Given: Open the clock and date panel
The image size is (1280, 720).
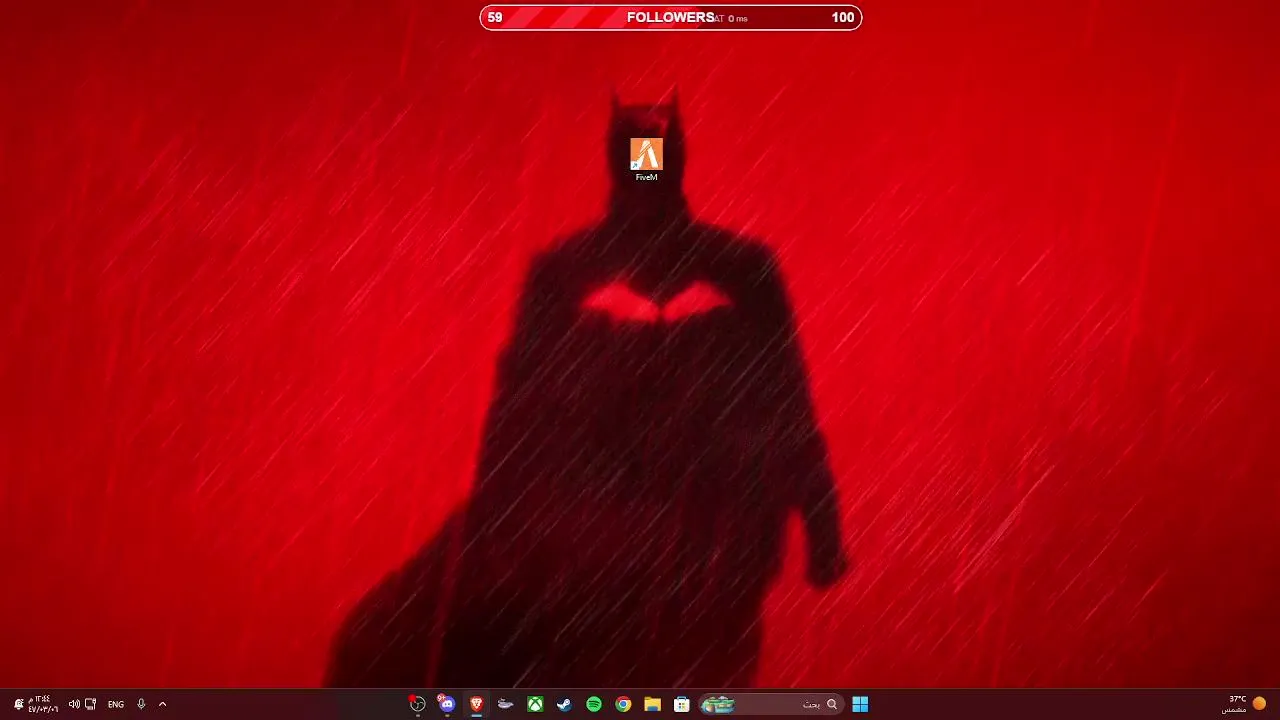Looking at the screenshot, I should point(43,704).
